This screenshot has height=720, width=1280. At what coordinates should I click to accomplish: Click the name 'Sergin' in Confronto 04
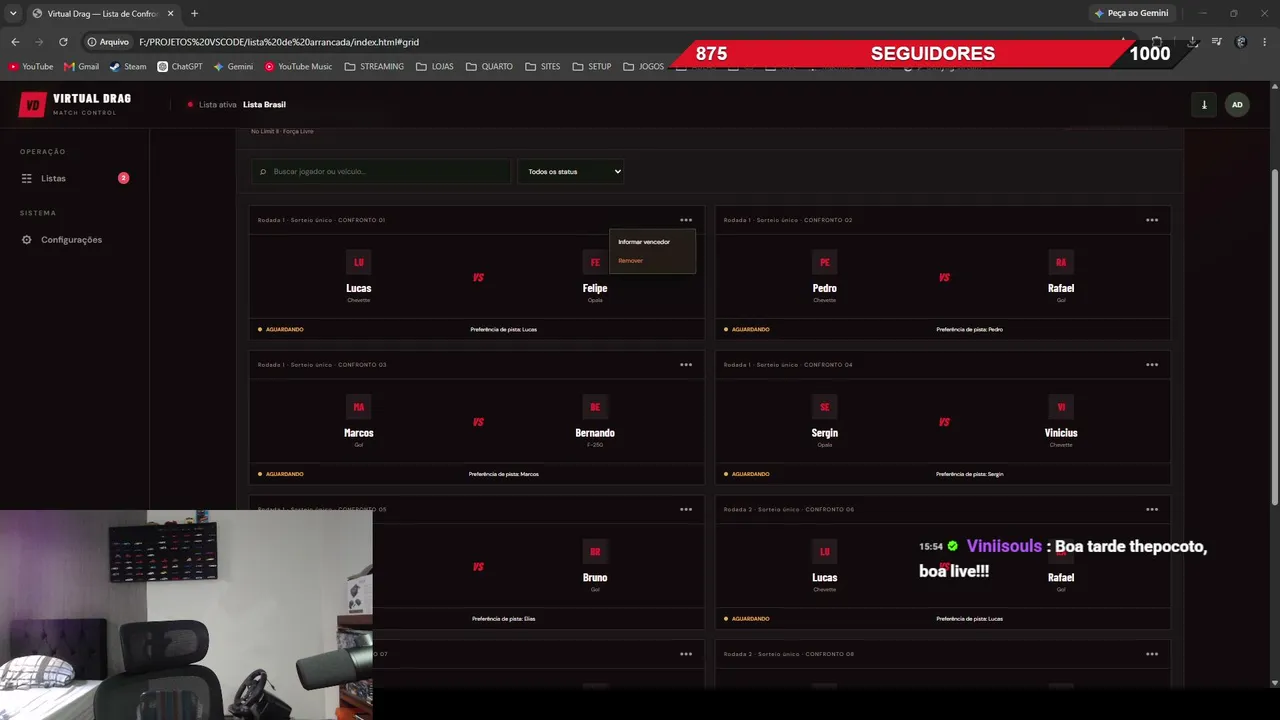coord(825,433)
